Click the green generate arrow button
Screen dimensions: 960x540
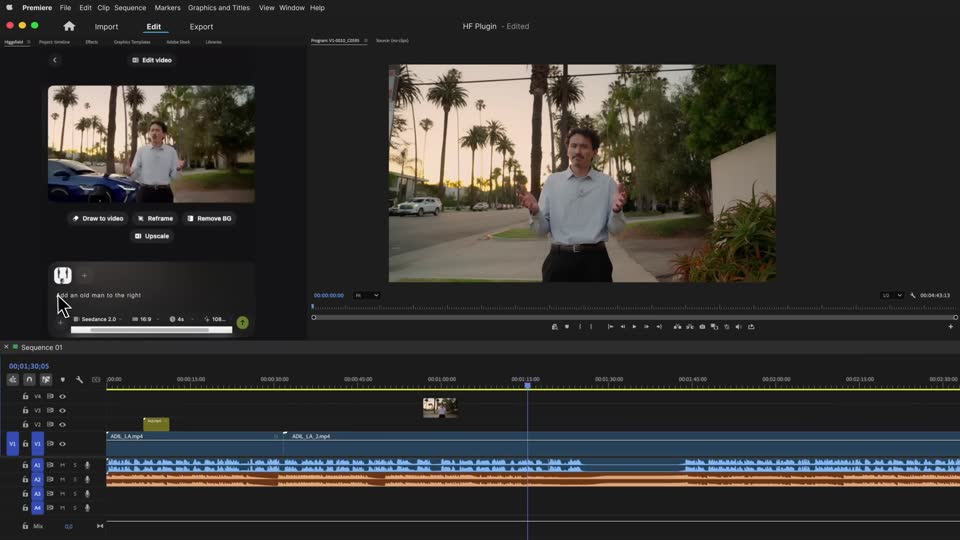pyautogui.click(x=242, y=322)
